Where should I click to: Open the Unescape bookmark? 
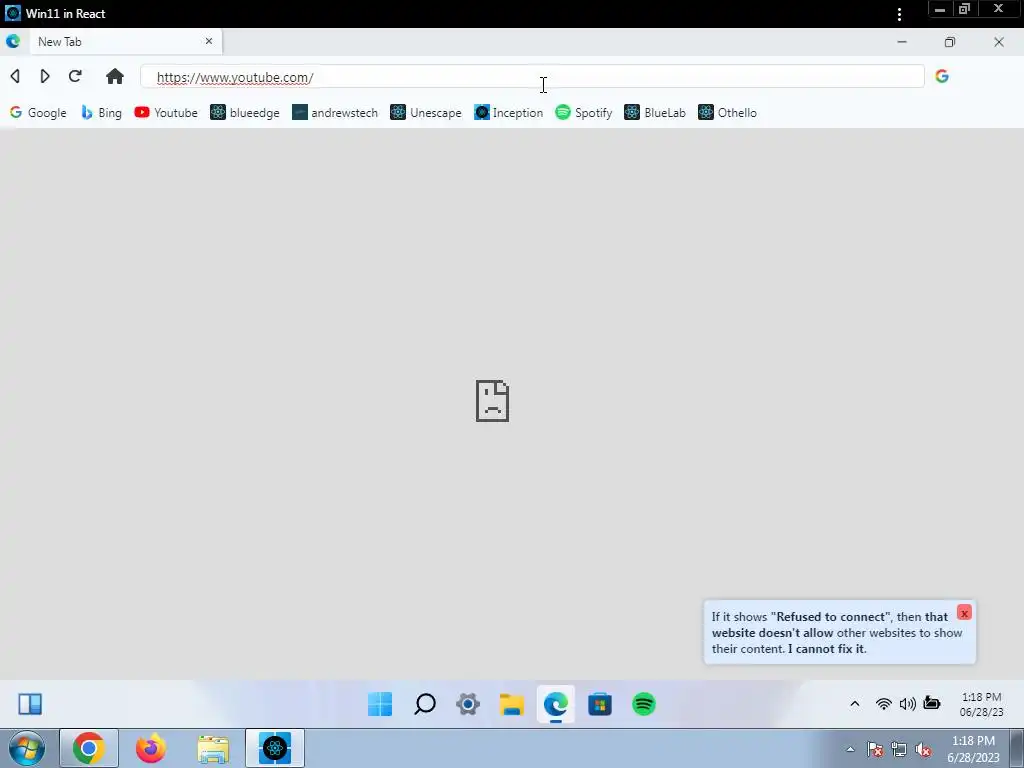click(426, 112)
